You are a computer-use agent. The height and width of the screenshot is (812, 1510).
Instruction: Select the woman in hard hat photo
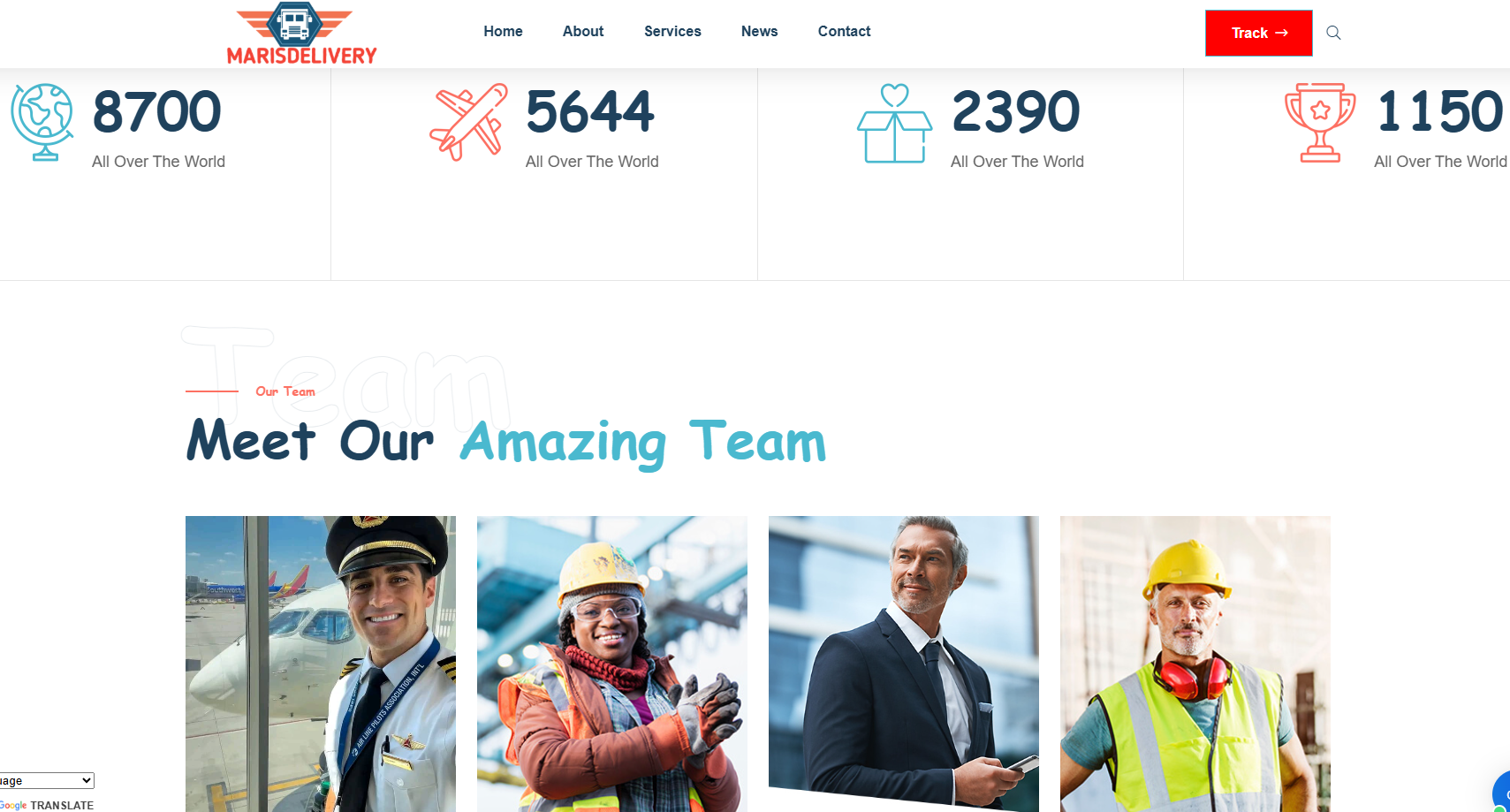click(612, 664)
